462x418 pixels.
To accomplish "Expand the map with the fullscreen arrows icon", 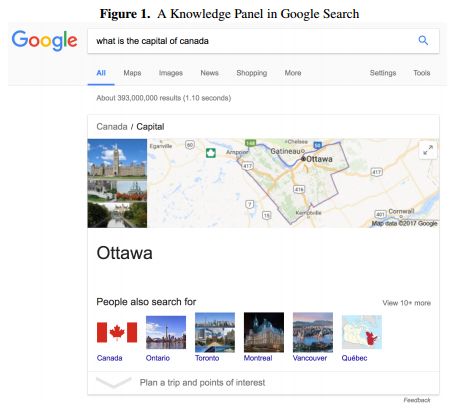I will (x=428, y=150).
